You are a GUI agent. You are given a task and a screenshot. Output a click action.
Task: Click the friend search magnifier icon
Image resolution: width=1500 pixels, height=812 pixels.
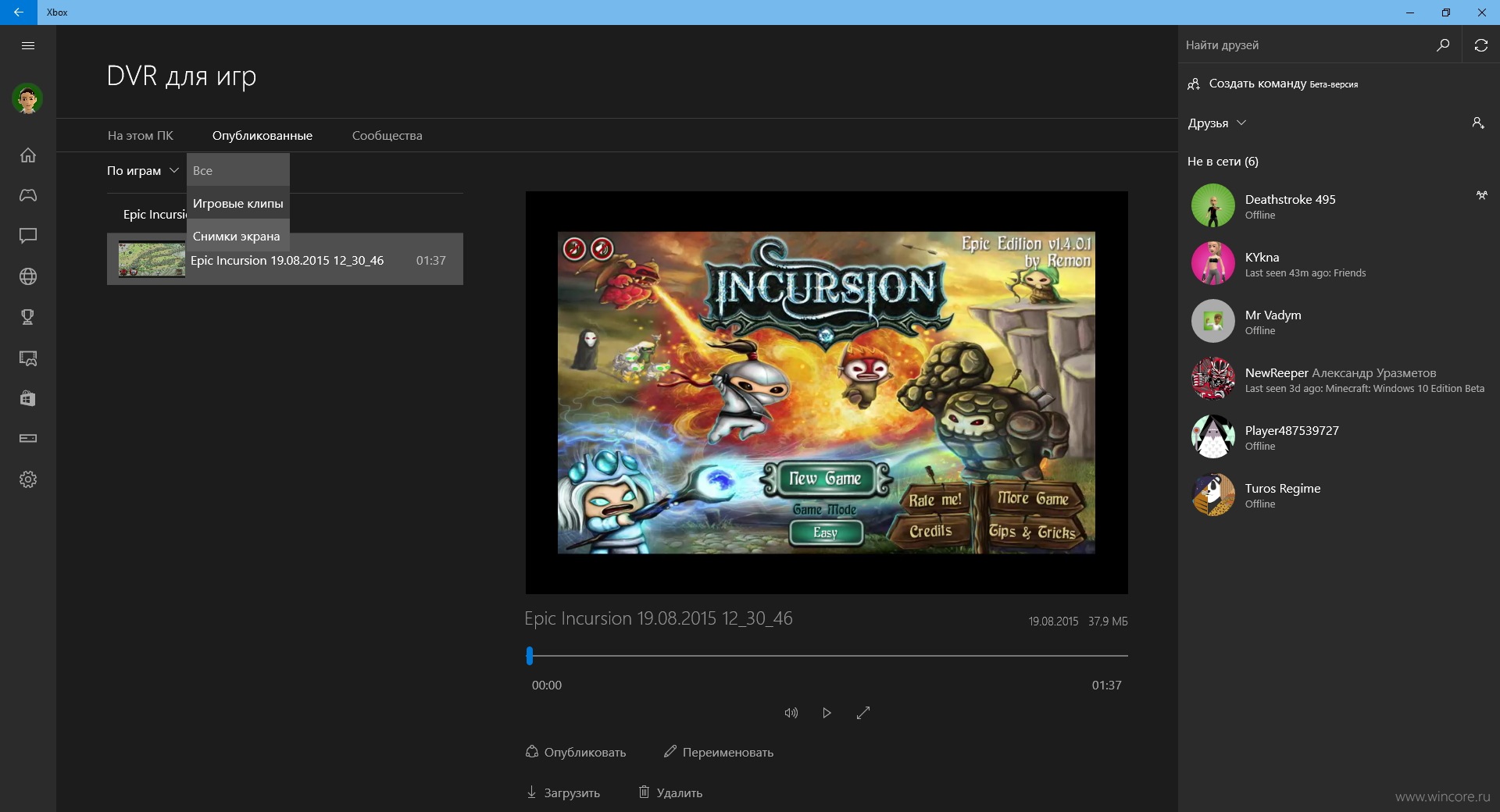click(1443, 45)
